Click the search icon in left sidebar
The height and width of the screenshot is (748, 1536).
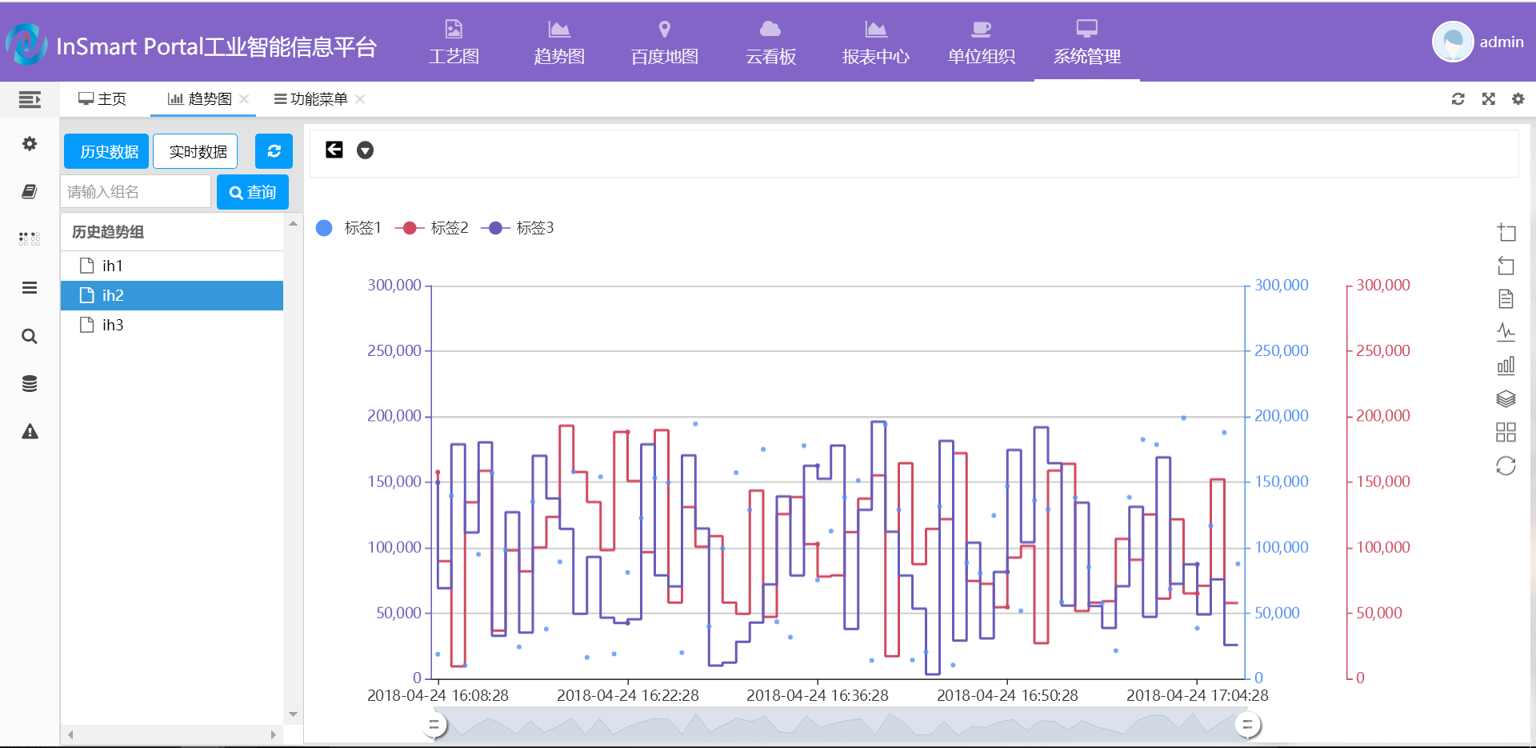[x=30, y=336]
